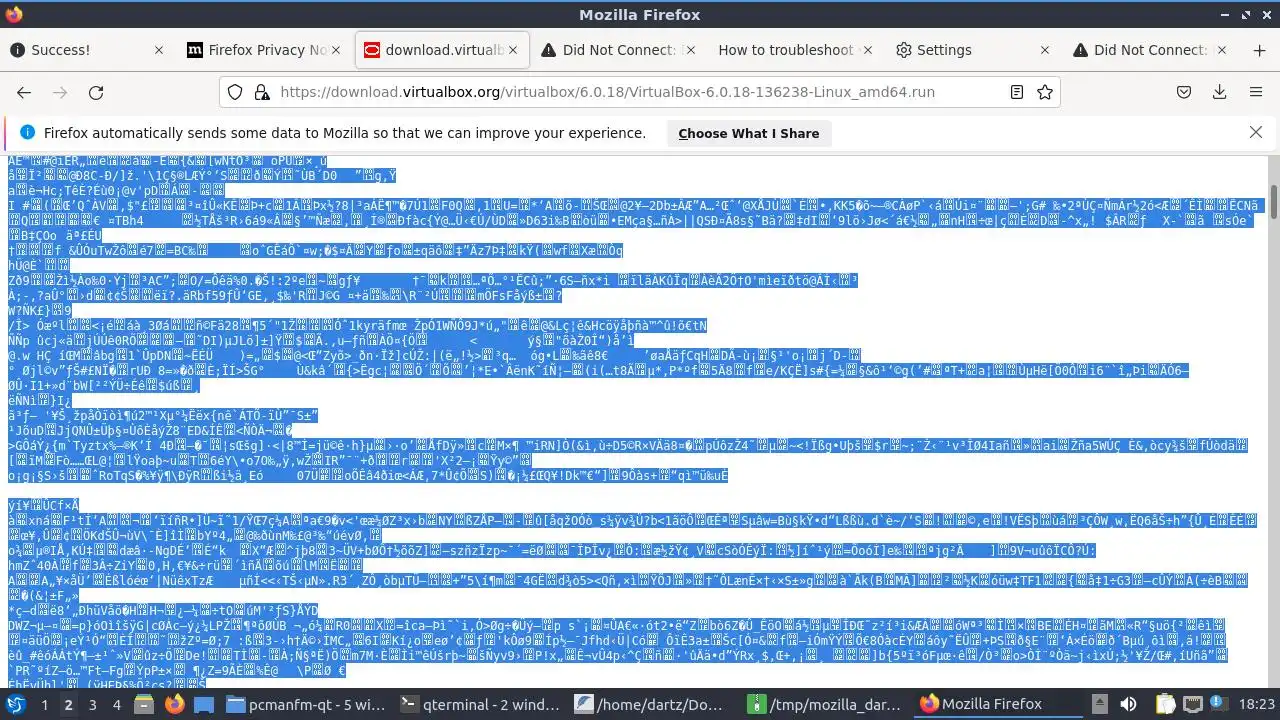Viewport: 1280px width, 720px height.
Task: Open the system start menu icon
Action: [15, 704]
